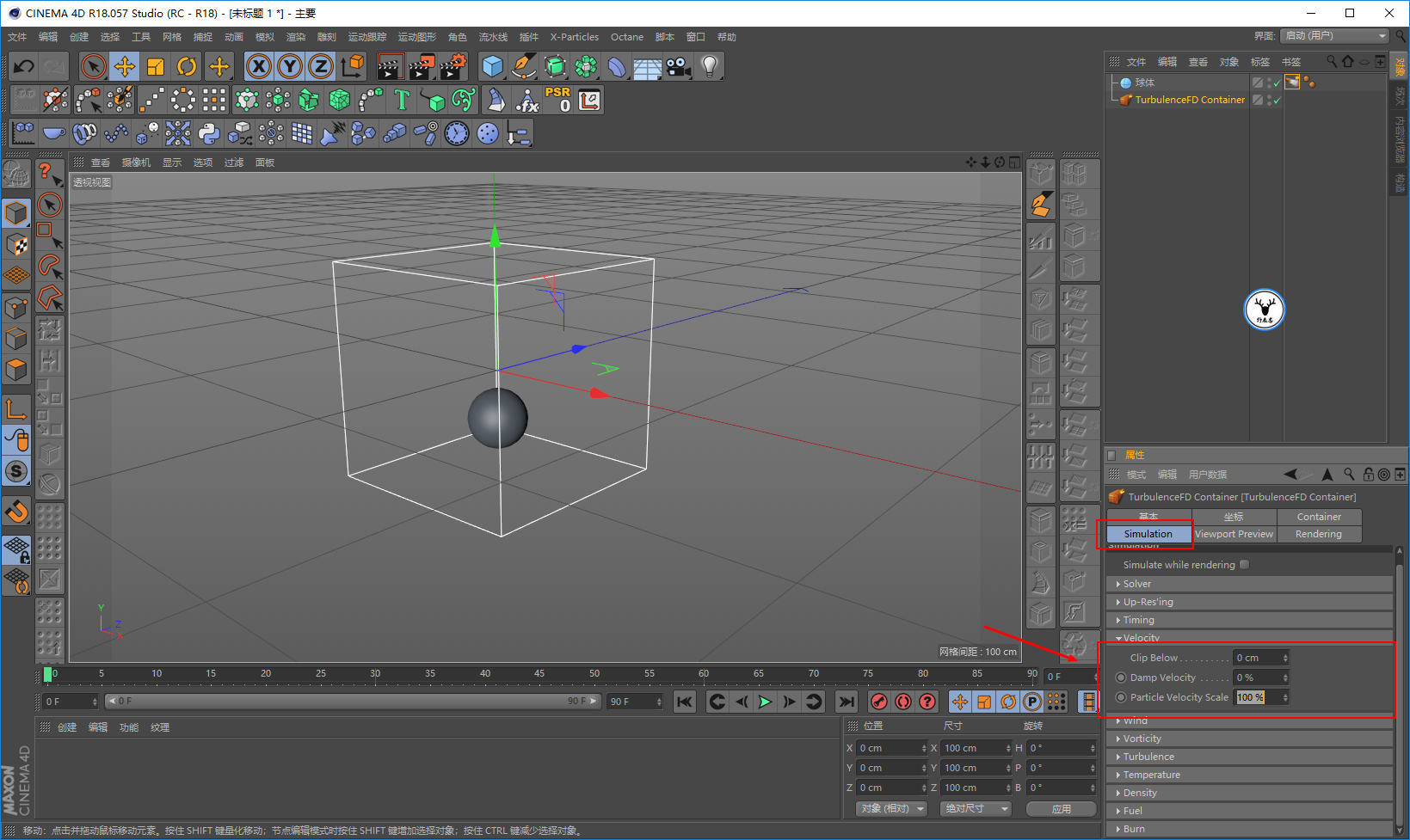Select TurbulenceFD Container in Object Manager
The width and height of the screenshot is (1410, 840).
1190,101
